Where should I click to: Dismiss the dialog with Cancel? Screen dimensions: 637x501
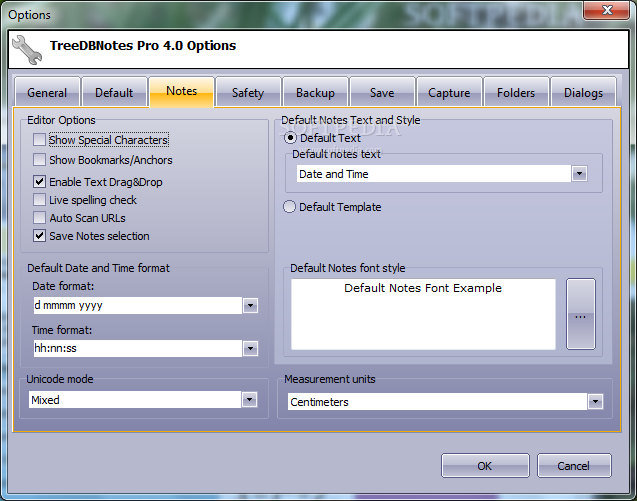(574, 466)
